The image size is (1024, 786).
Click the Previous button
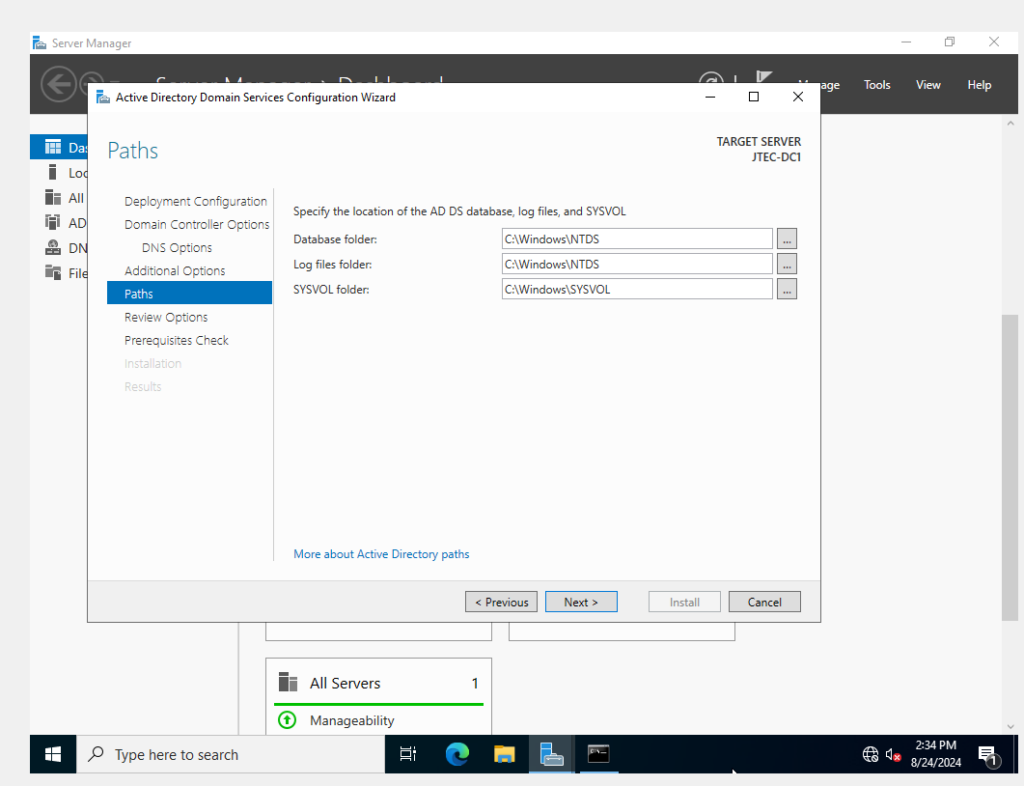click(501, 602)
